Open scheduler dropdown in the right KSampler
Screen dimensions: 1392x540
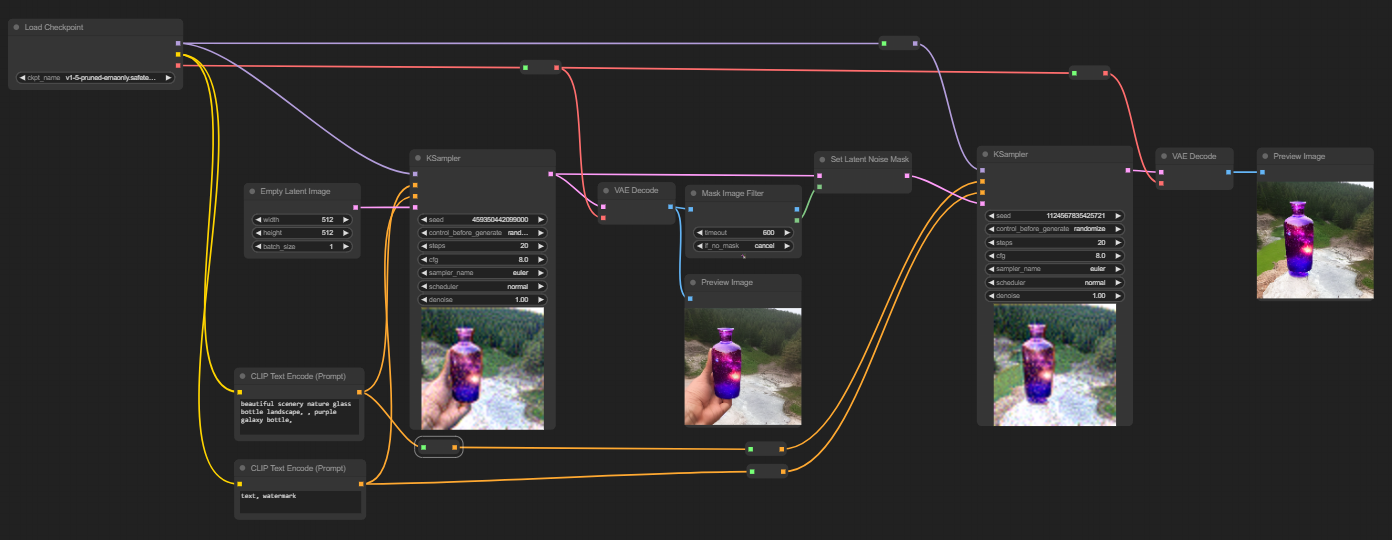1054,282
